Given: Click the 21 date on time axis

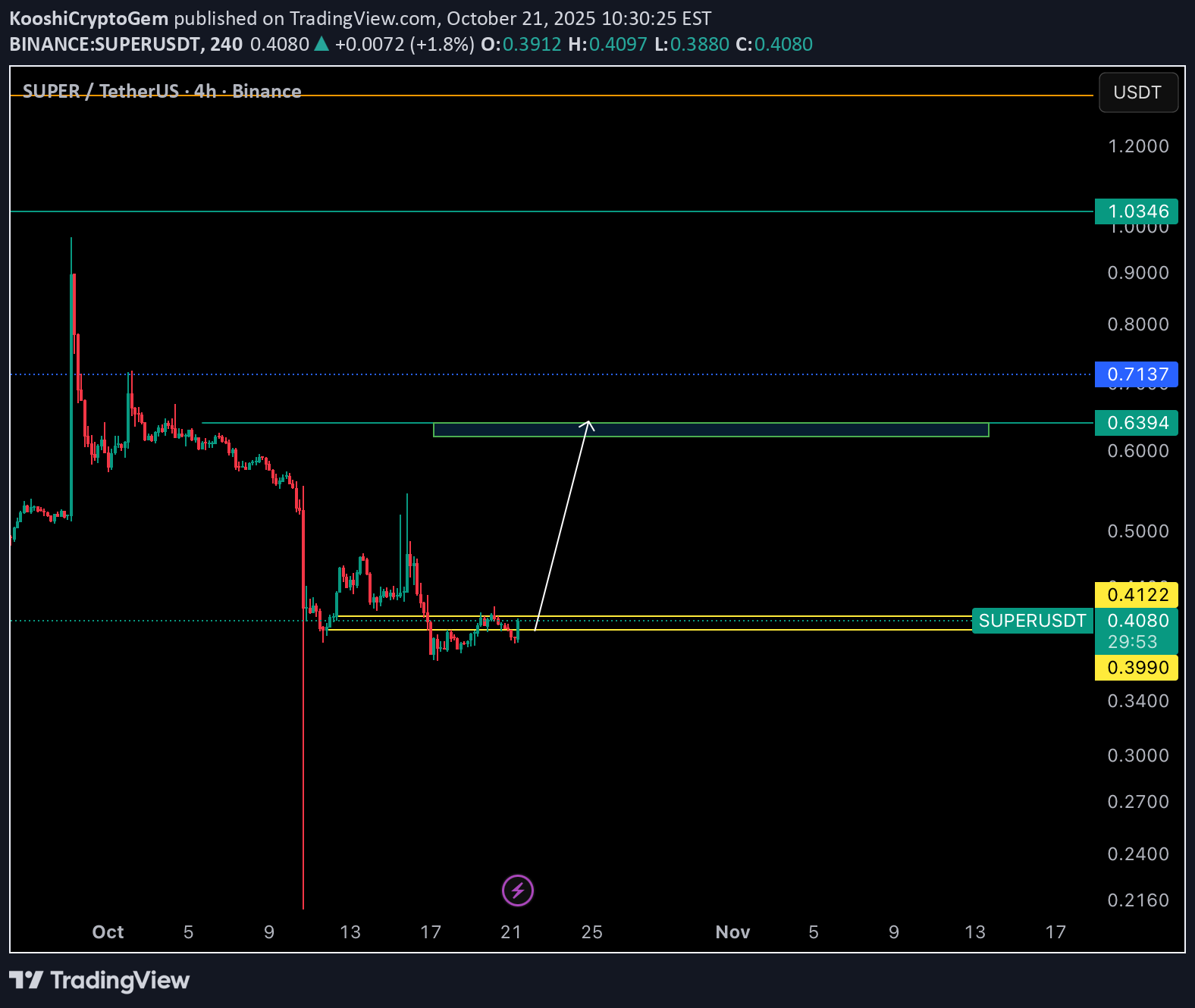Looking at the screenshot, I should 511,932.
